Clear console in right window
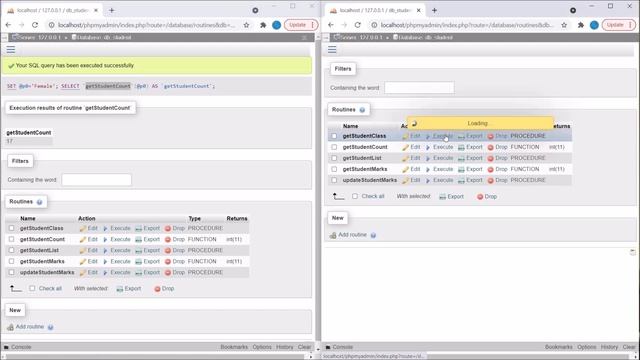 click(x=629, y=347)
